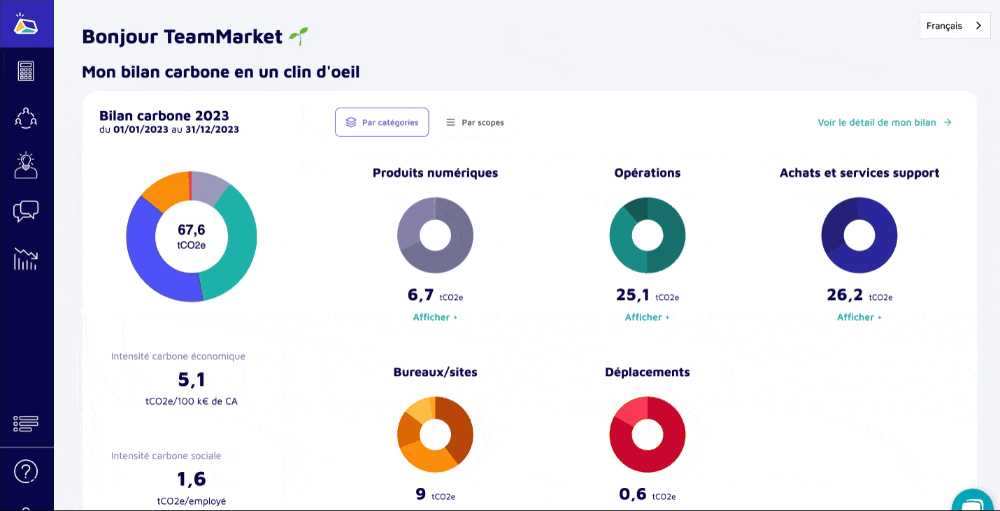Open the team/people icon in the sidebar

pyautogui.click(x=26, y=118)
